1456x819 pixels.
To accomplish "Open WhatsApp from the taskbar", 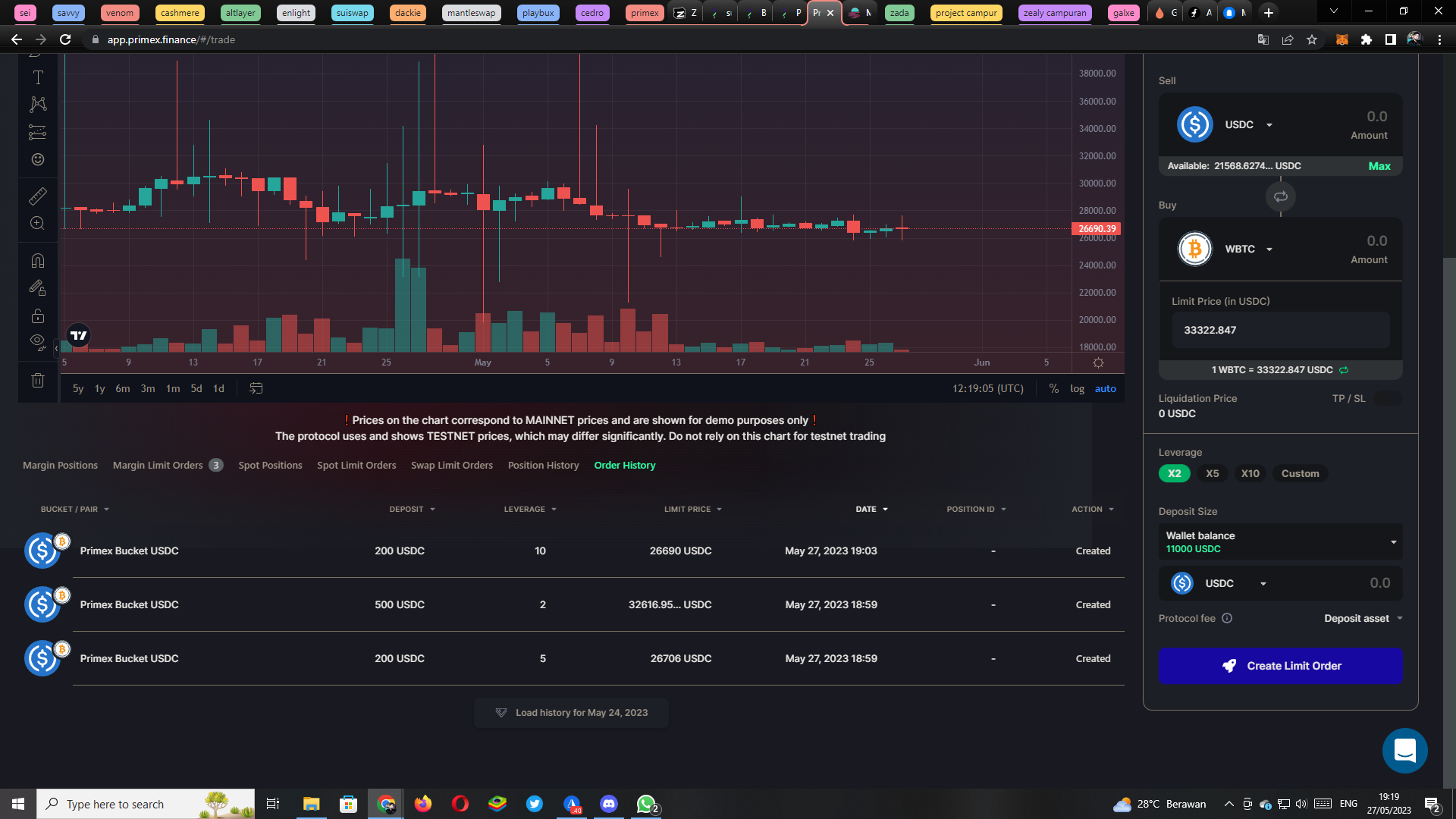I will [x=647, y=804].
